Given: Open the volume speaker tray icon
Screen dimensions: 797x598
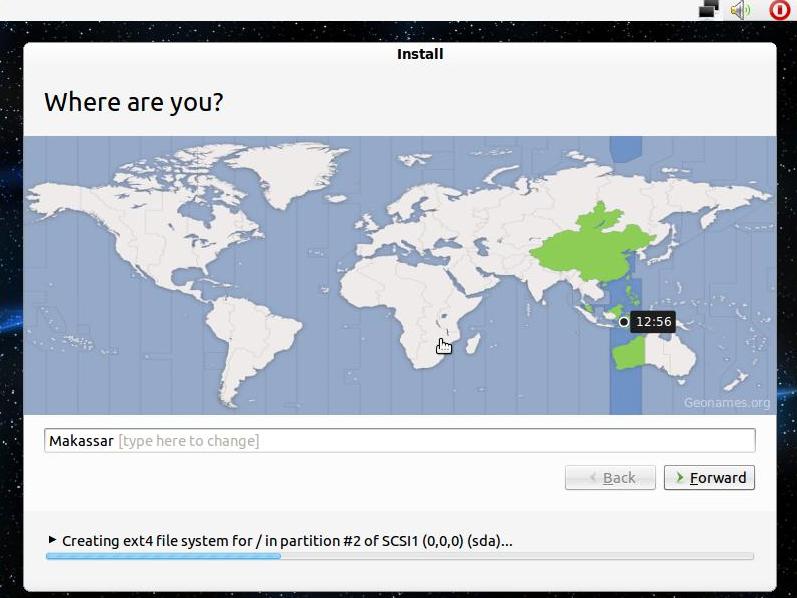Looking at the screenshot, I should [x=740, y=10].
